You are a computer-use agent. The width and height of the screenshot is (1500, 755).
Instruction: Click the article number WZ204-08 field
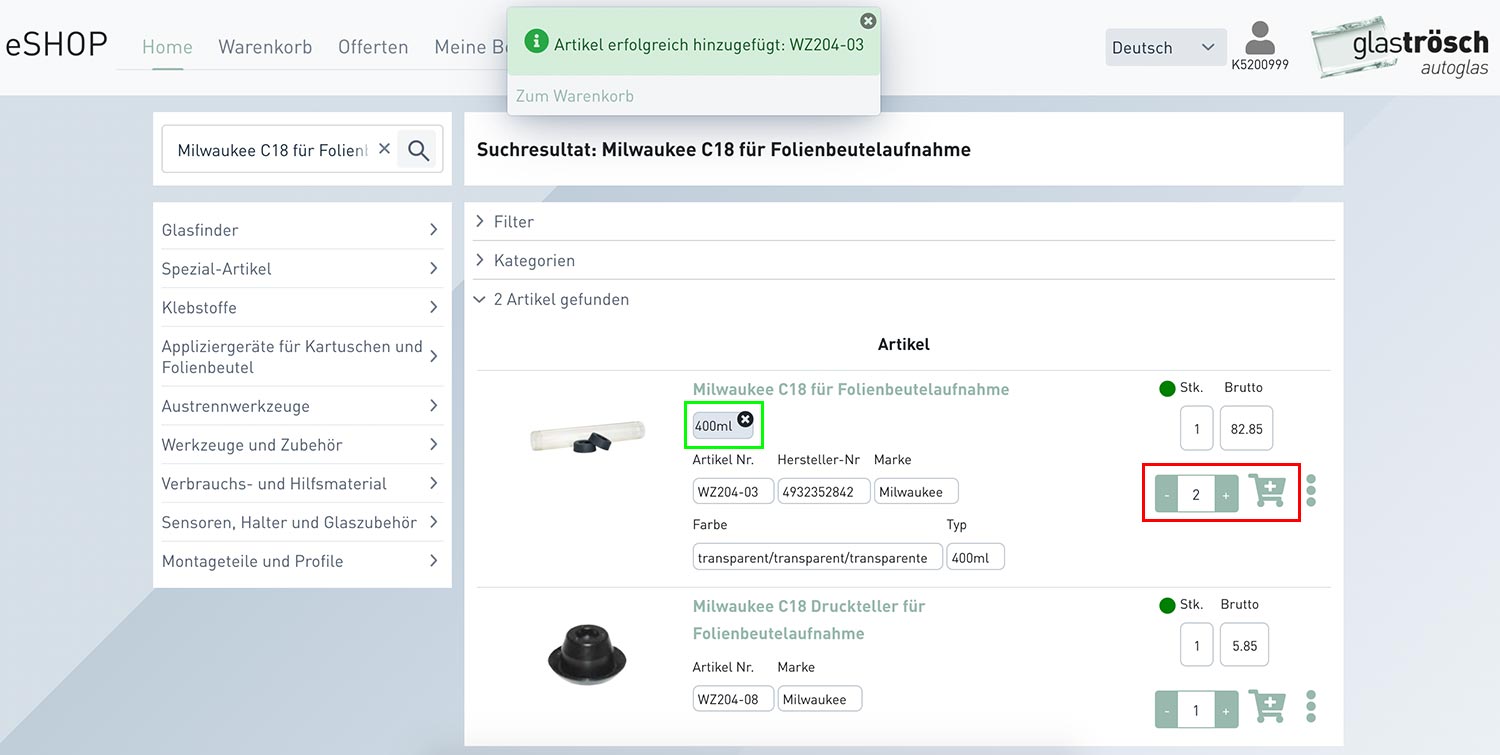[x=733, y=699]
